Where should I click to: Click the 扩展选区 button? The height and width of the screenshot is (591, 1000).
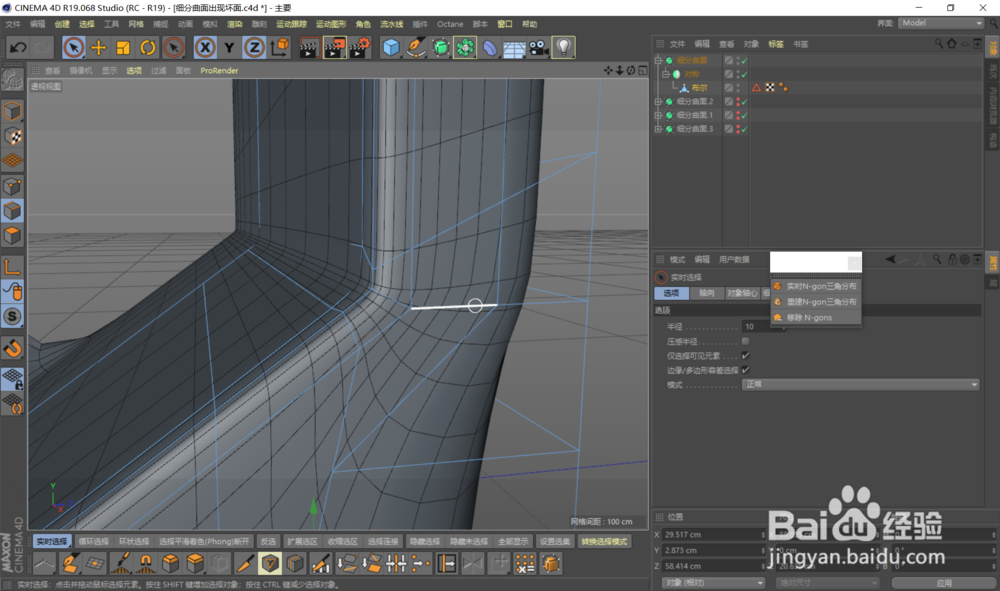pyautogui.click(x=302, y=542)
